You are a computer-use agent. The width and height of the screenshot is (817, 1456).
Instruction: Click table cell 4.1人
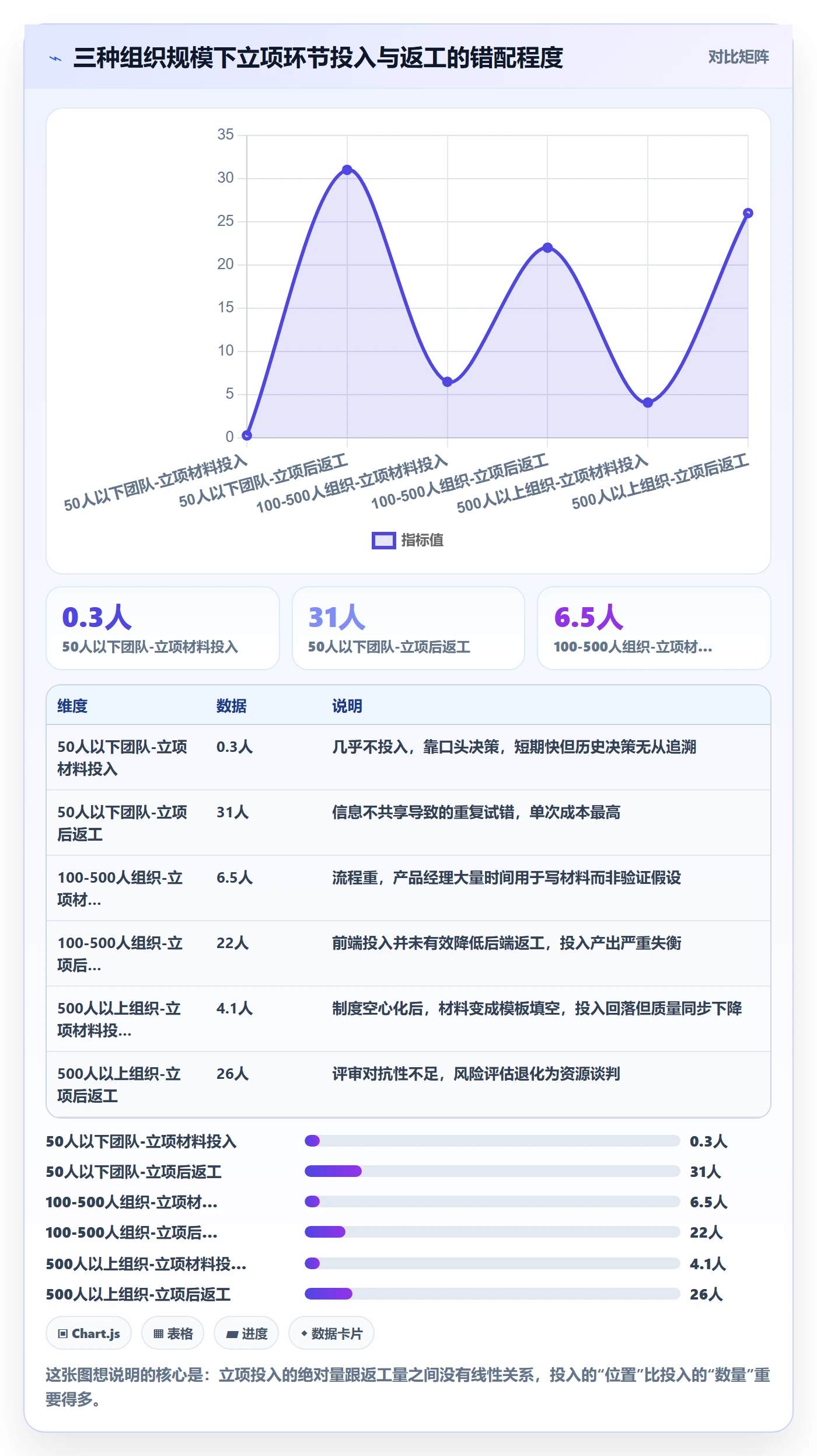pos(235,1008)
